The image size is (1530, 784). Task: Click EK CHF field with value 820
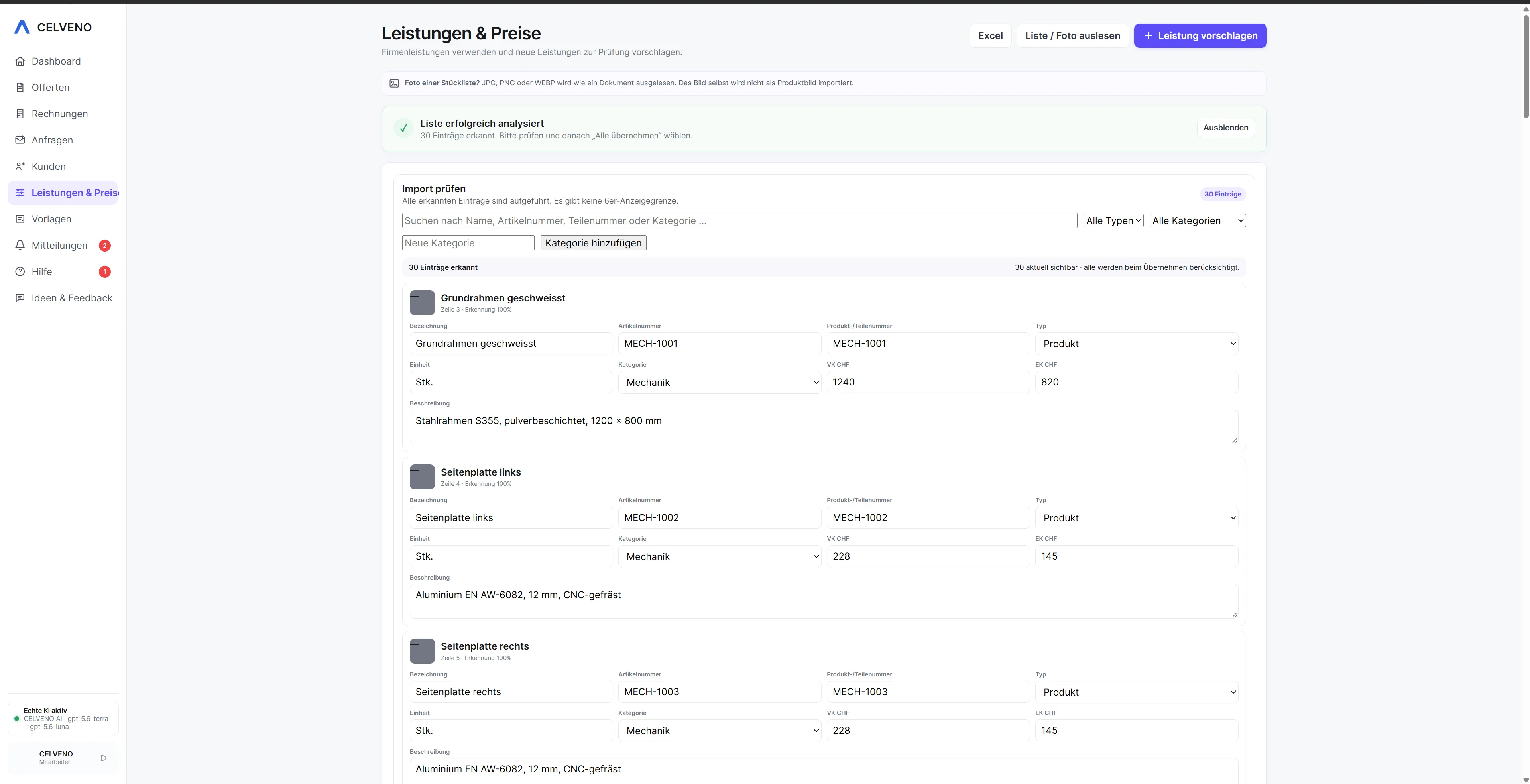point(1137,382)
